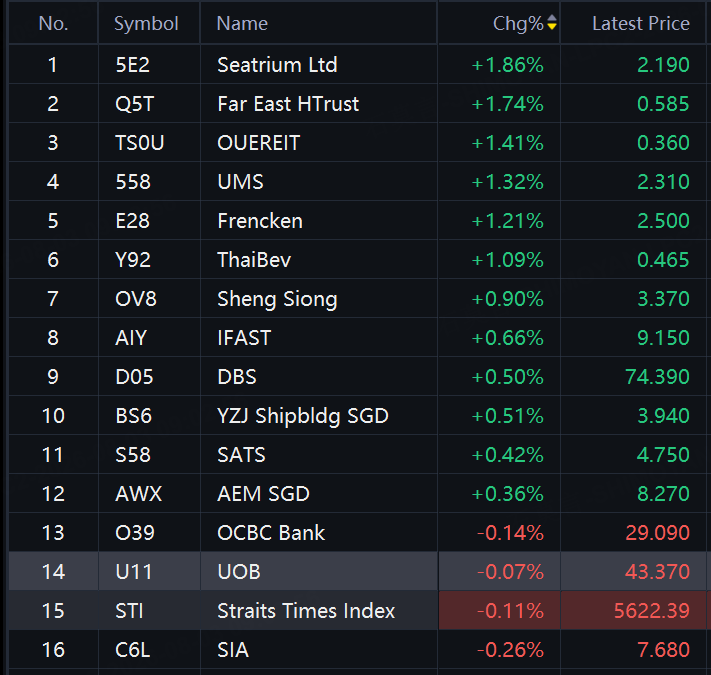Image resolution: width=711 pixels, height=675 pixels.
Task: Click the 5622.39 index price
Action: click(x=652, y=611)
